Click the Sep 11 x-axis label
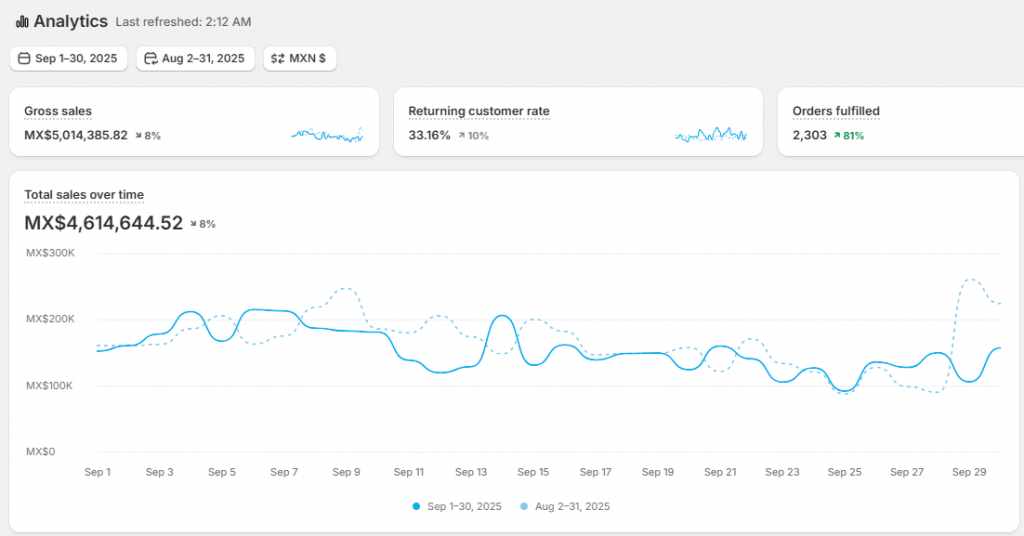1024x536 pixels. tap(409, 472)
